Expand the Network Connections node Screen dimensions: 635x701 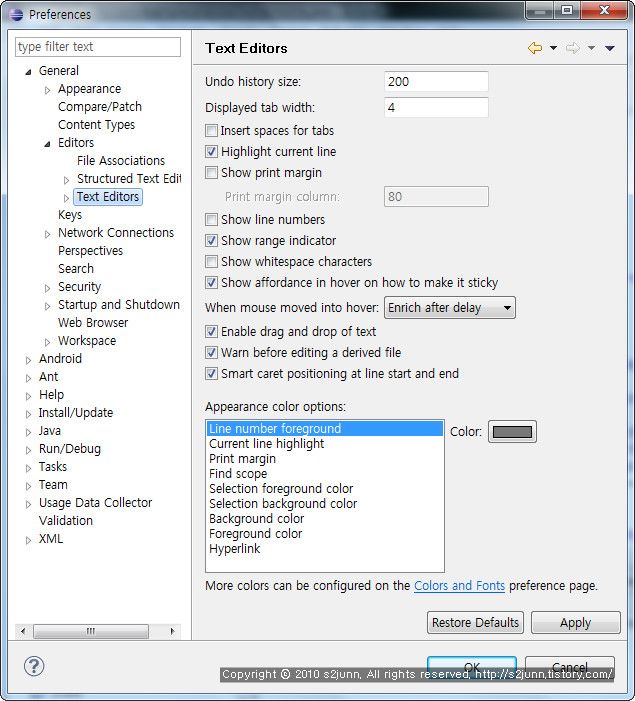pos(47,234)
